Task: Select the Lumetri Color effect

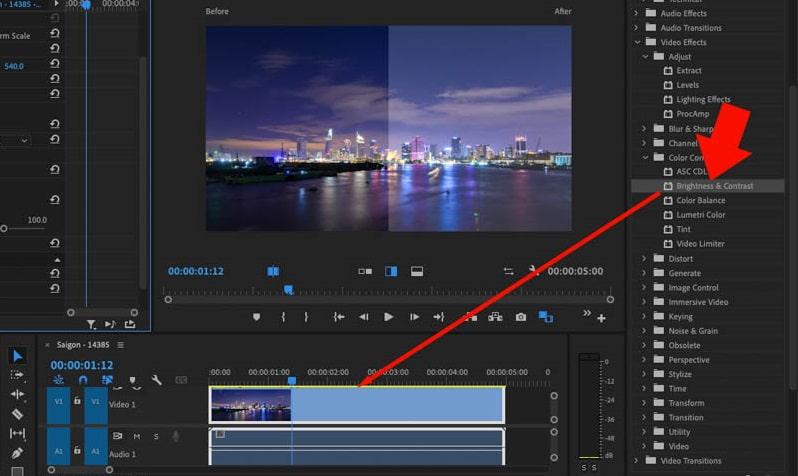Action: (700, 215)
